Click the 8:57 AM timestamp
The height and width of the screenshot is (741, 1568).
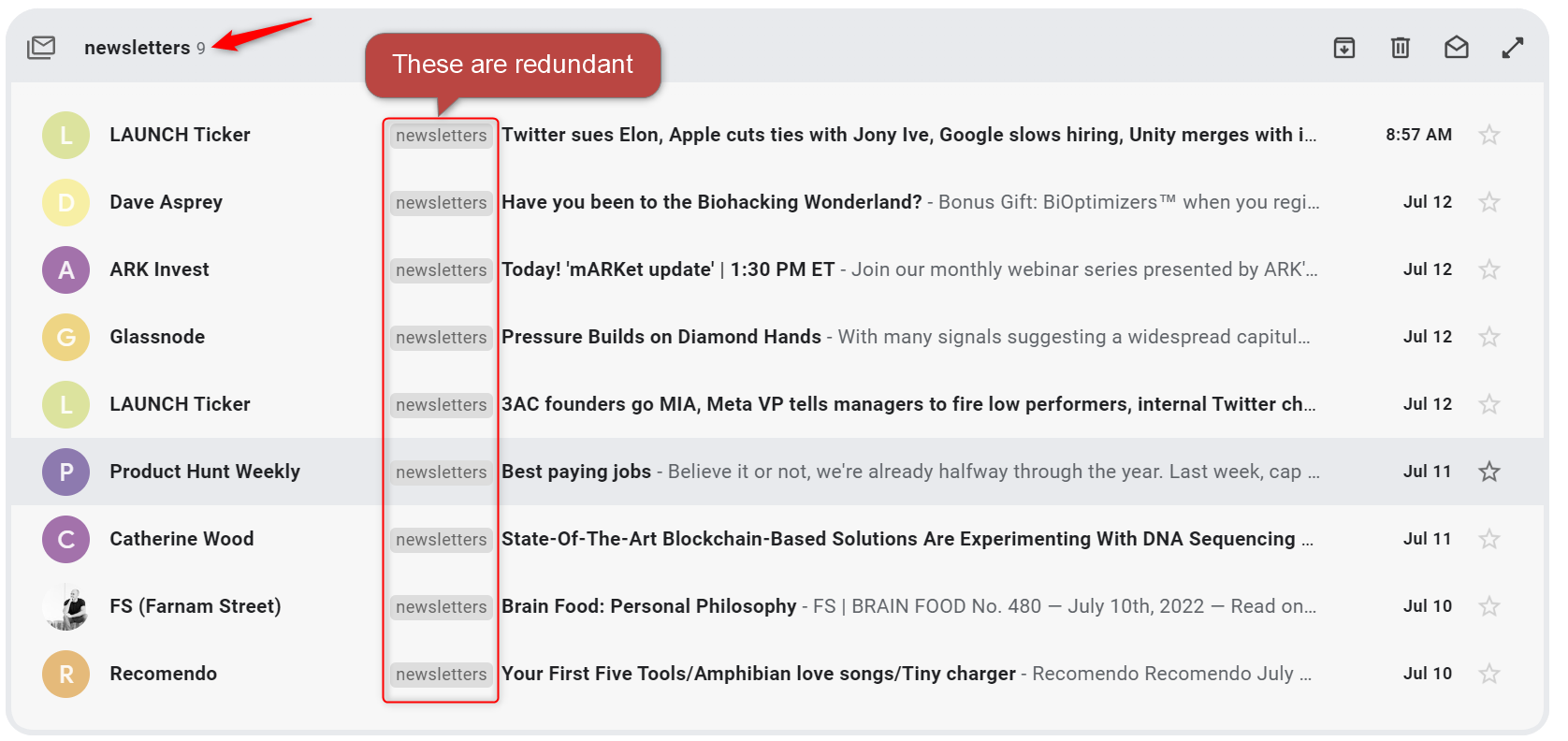(1418, 135)
